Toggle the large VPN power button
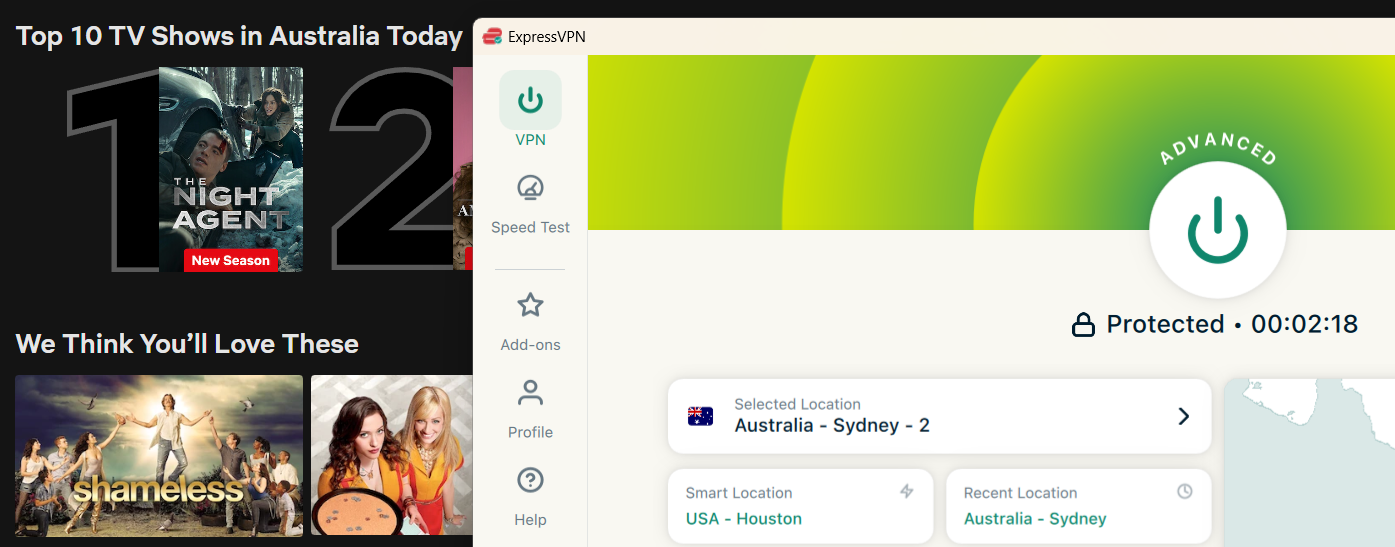This screenshot has width=1395, height=547. coord(1217,230)
